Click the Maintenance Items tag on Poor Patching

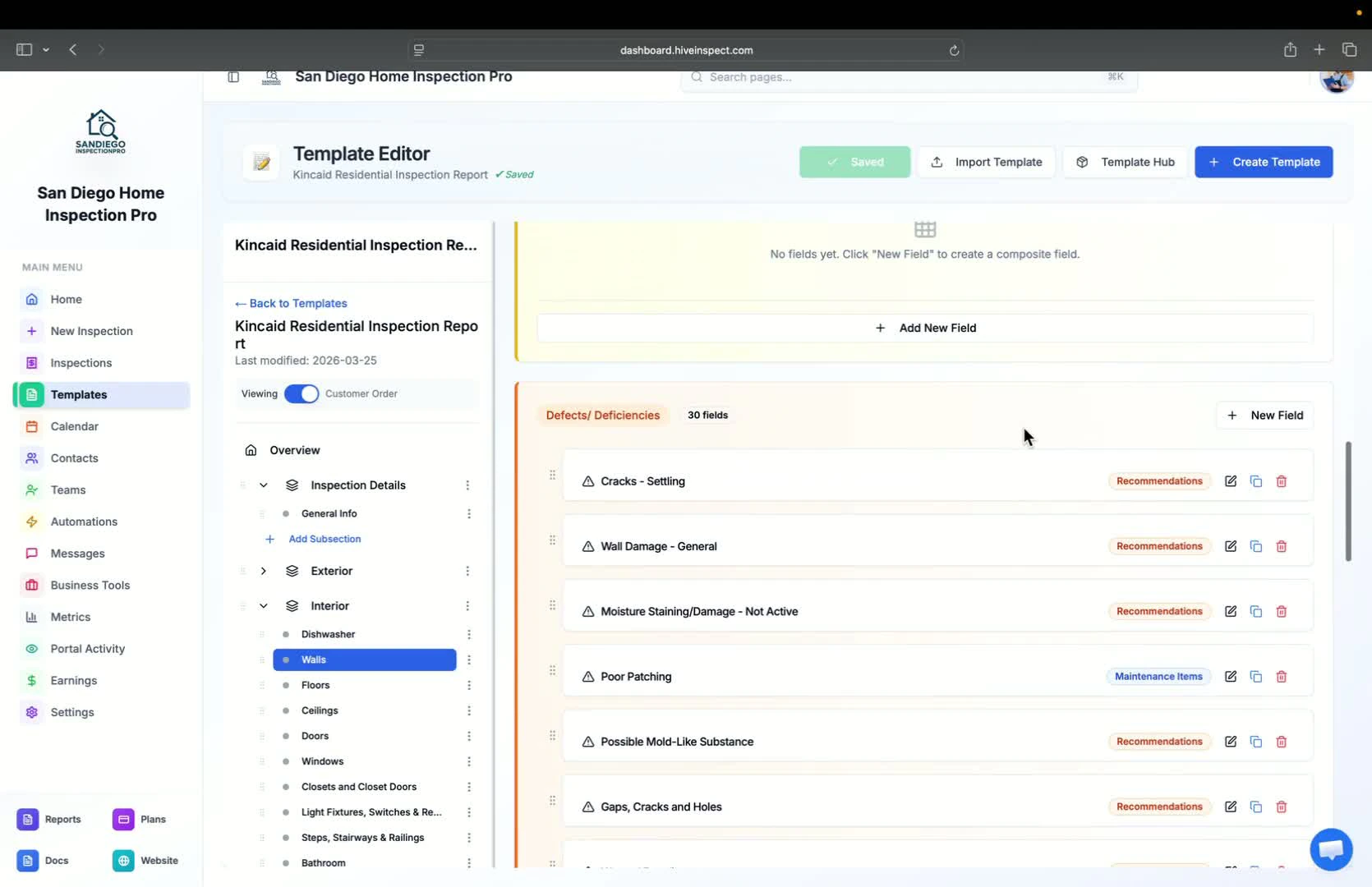tap(1158, 677)
